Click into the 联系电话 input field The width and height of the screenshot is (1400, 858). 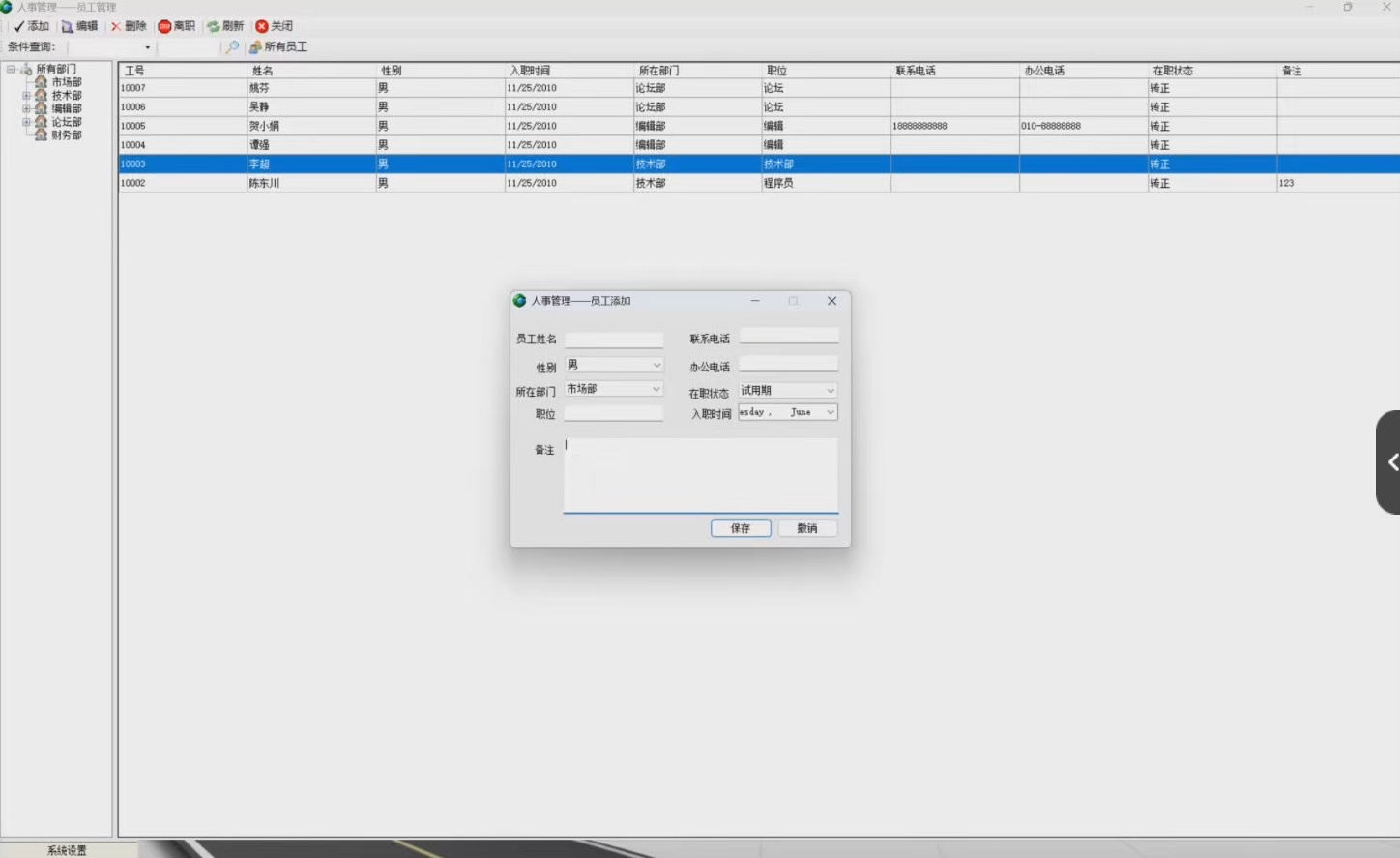tap(789, 336)
